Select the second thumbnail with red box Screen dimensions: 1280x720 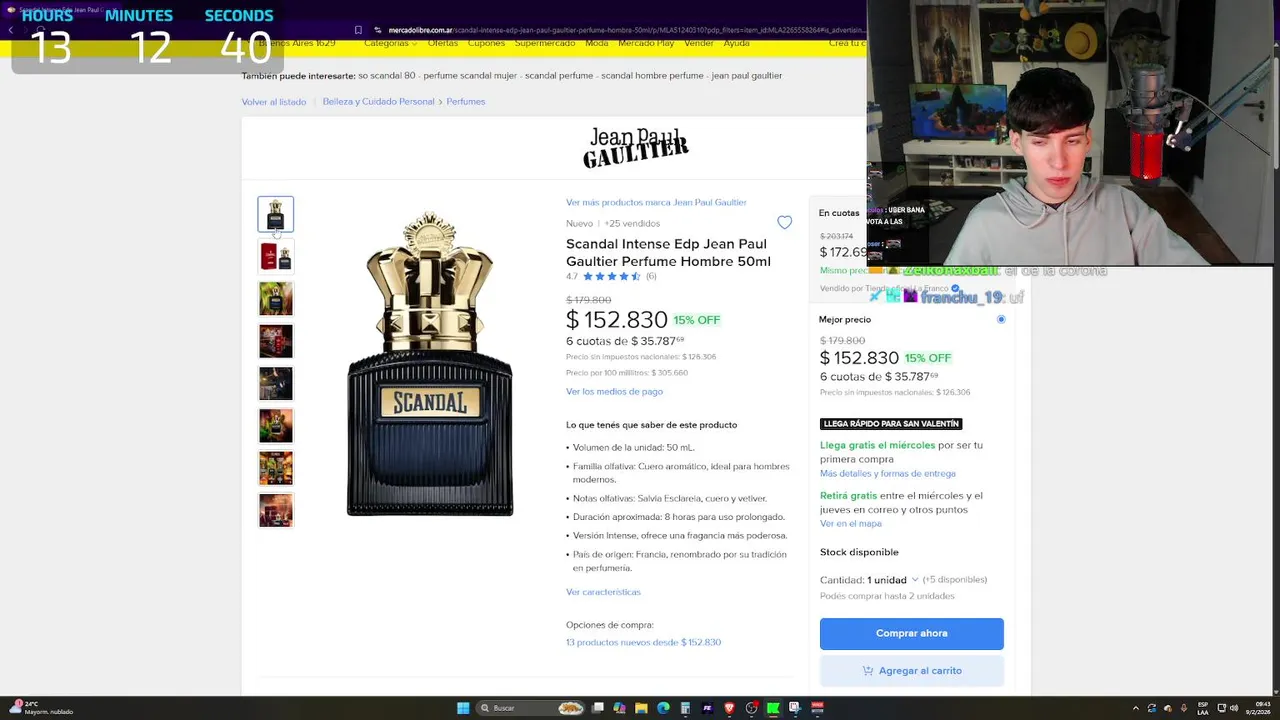point(276,256)
